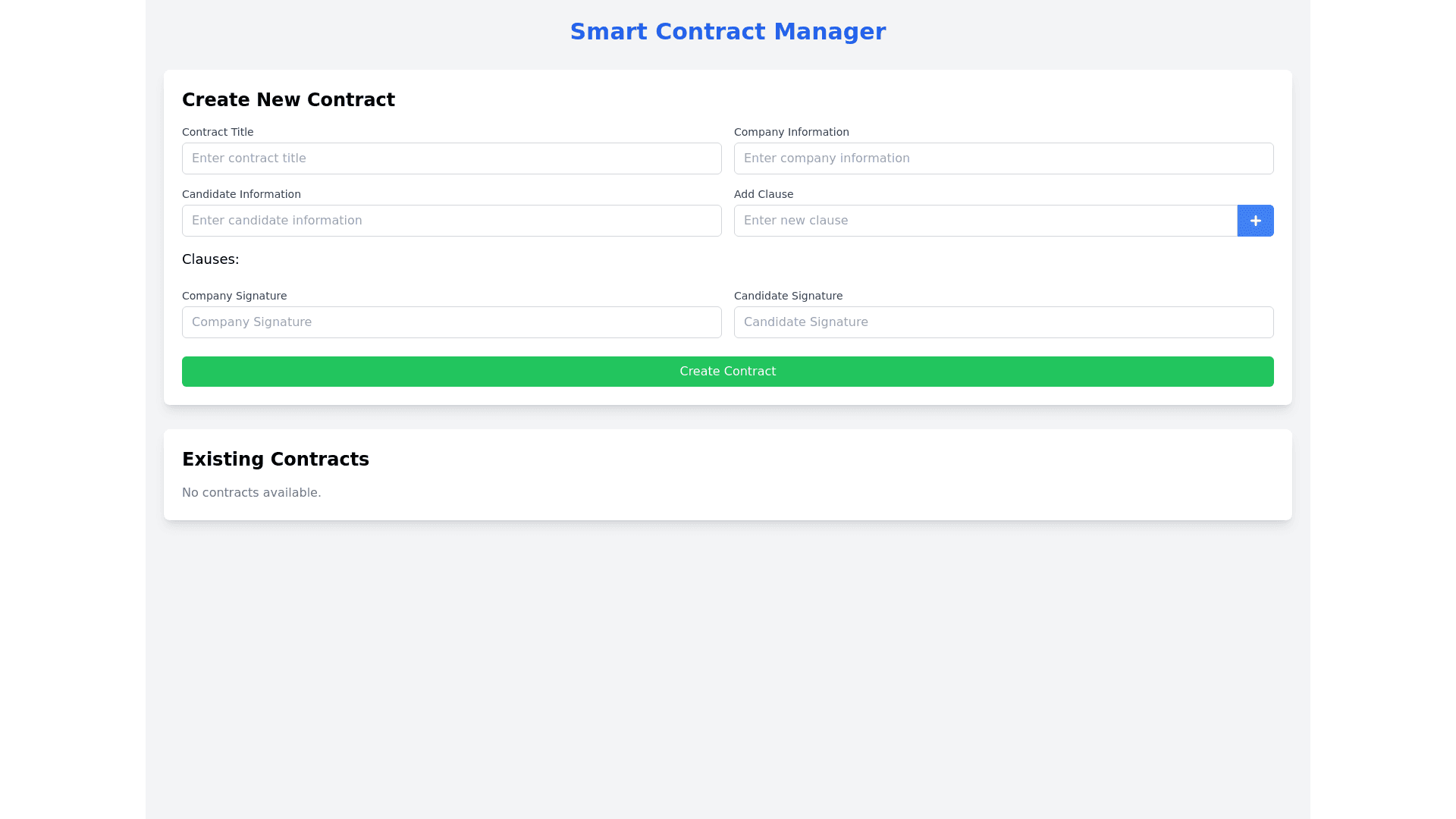Click the Company Information field label

791,132
